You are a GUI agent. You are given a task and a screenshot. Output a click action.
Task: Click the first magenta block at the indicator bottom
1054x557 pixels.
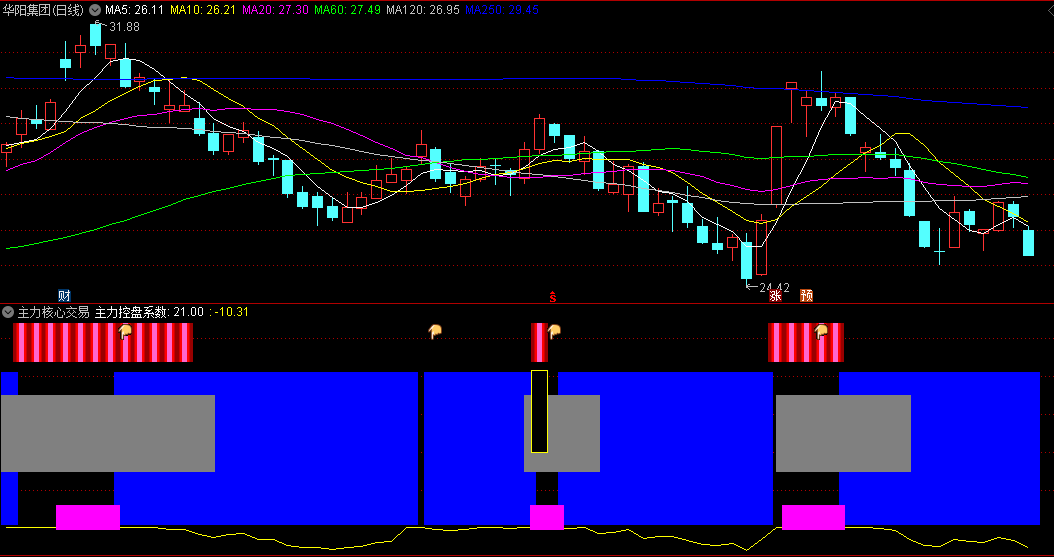(87, 517)
